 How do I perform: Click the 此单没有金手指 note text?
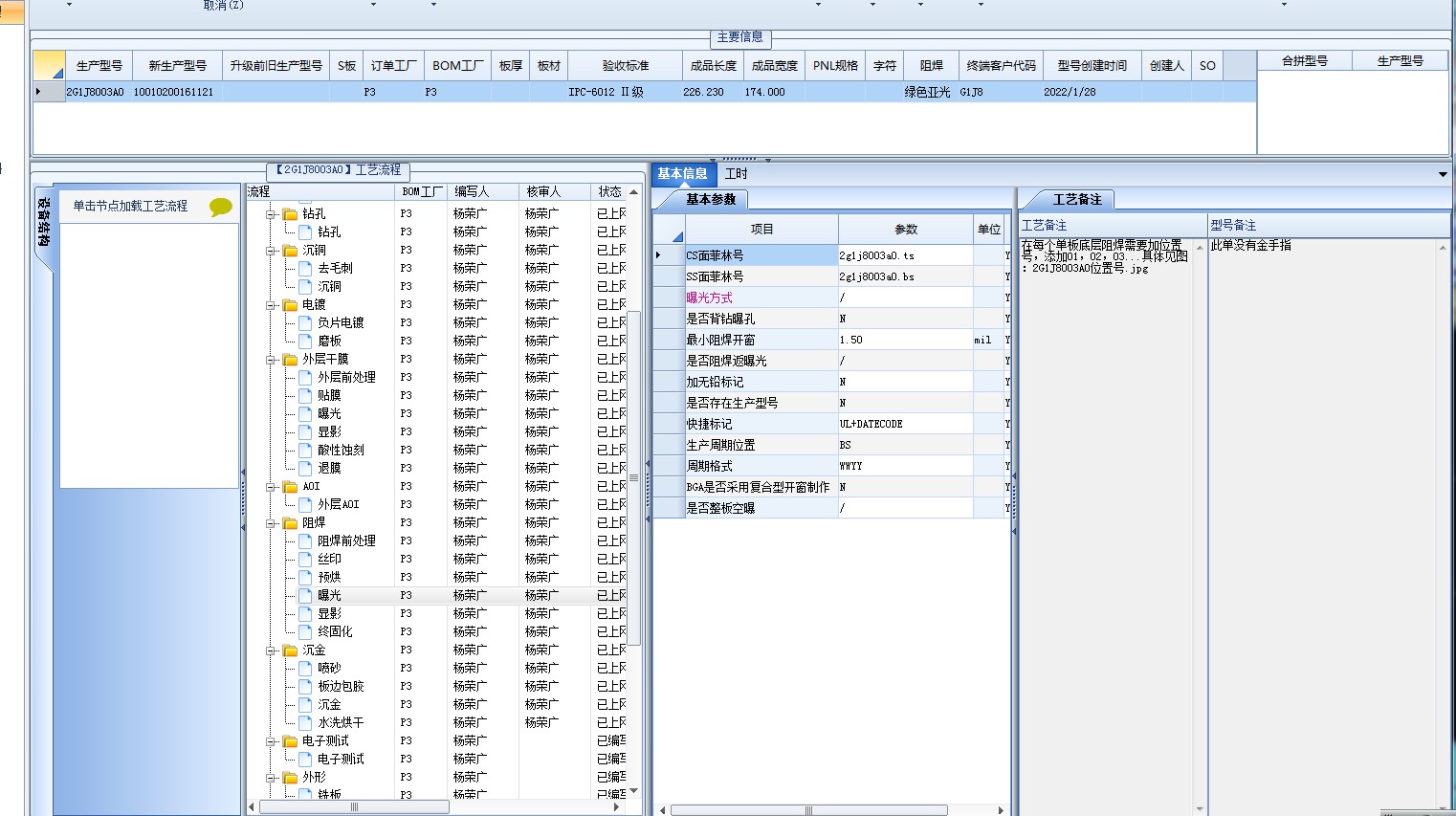coord(1251,245)
